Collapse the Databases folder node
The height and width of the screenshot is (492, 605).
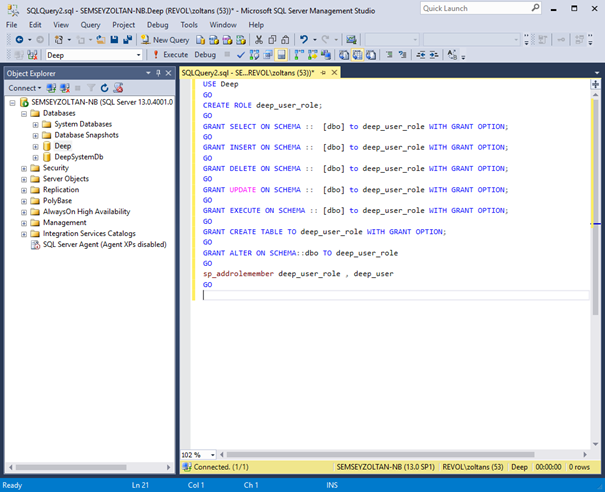tap(23, 113)
